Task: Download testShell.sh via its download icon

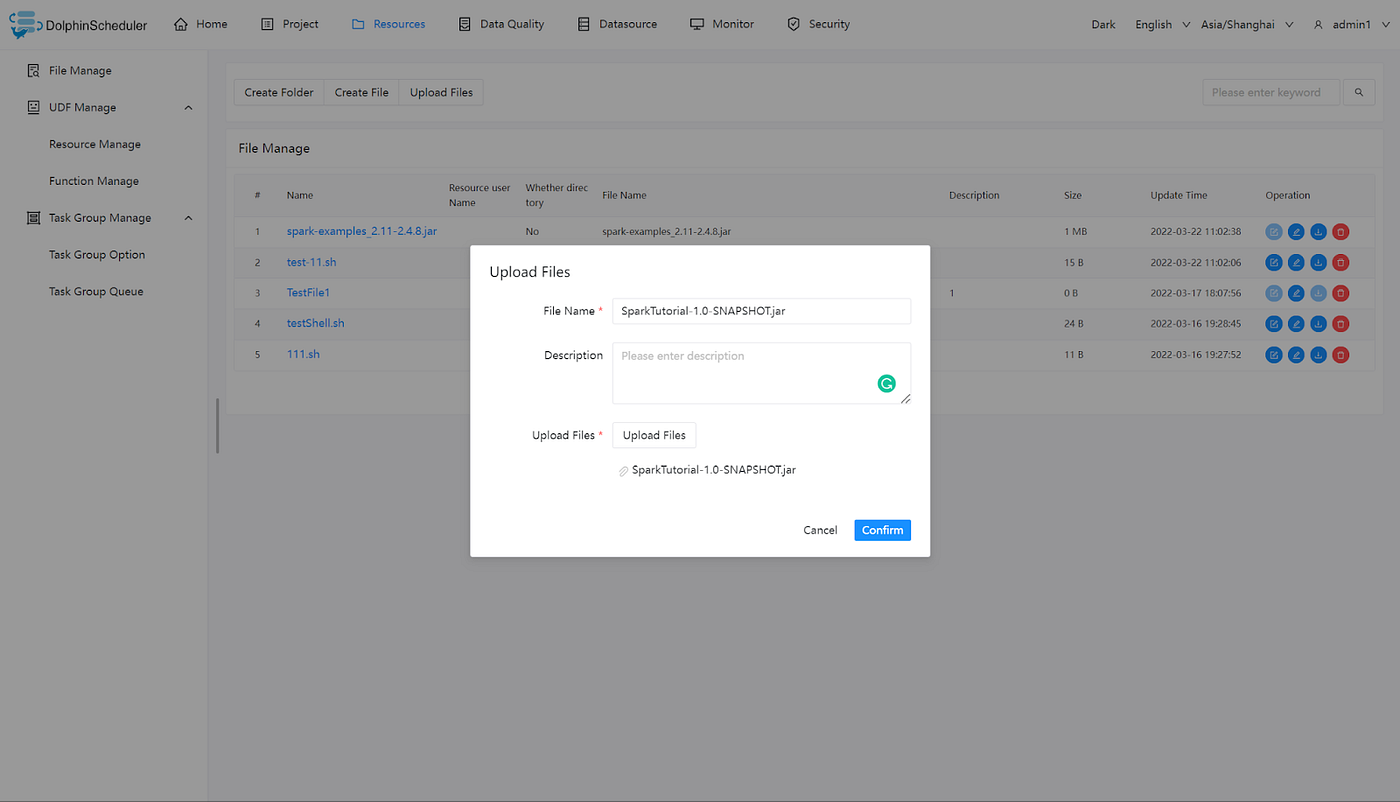Action: pos(1318,323)
